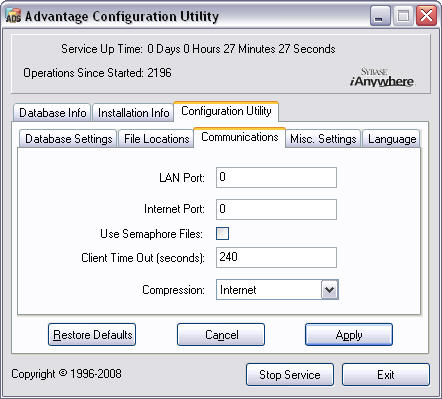Click the Restore Defaults button
442x399 pixels.
[92, 334]
